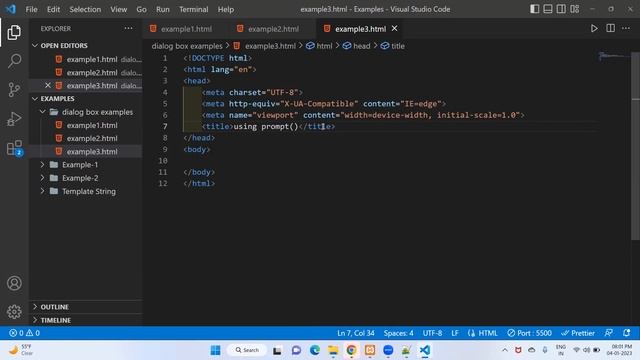640x360 pixels.
Task: Open the Run menu
Action: coord(162,9)
